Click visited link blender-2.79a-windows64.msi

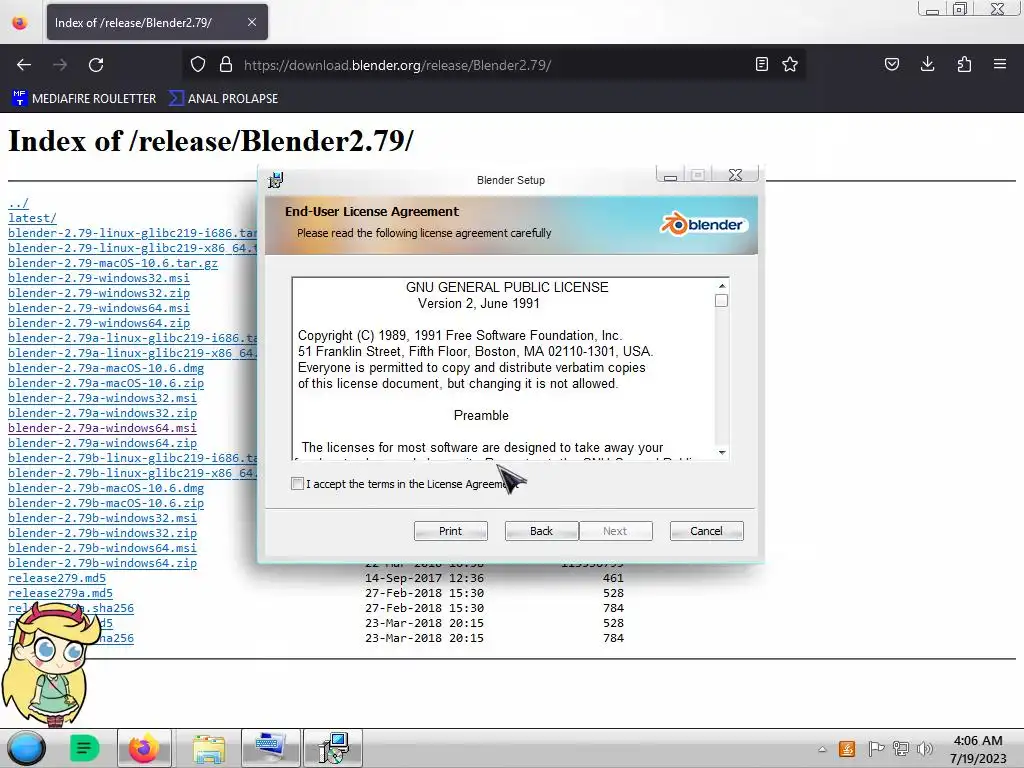[x=103, y=428]
